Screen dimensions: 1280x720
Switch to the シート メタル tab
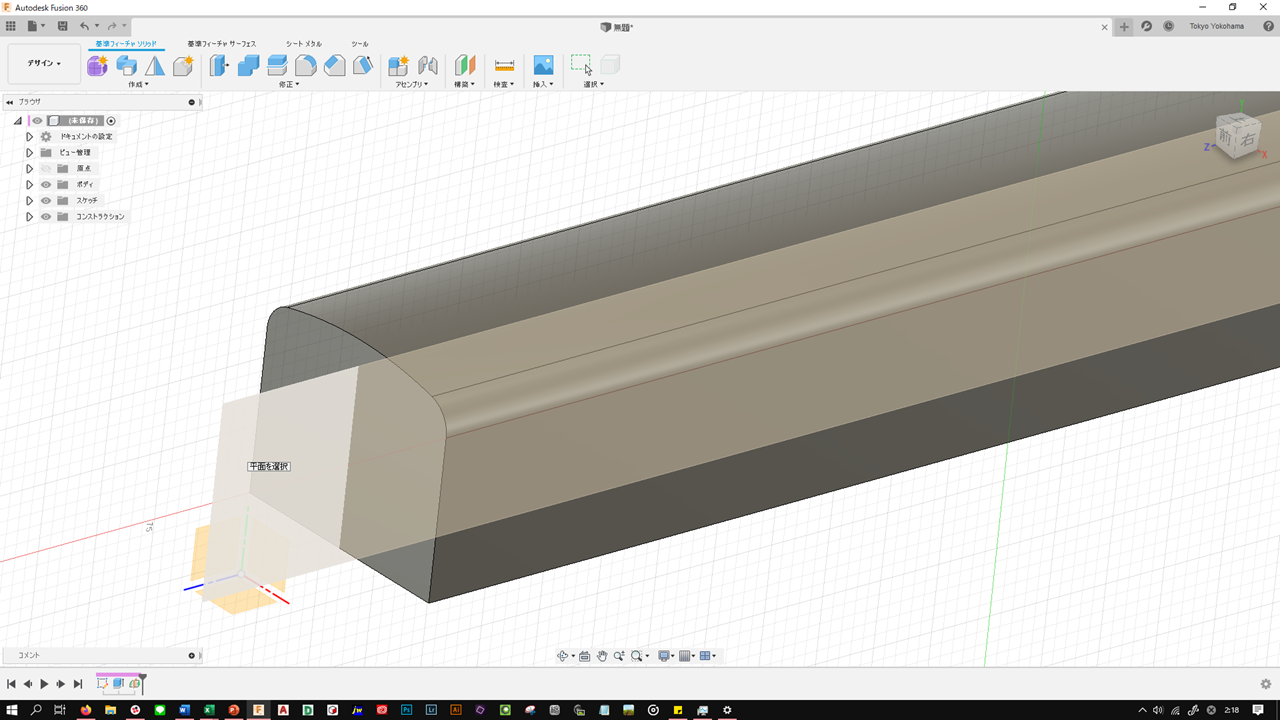(x=303, y=44)
